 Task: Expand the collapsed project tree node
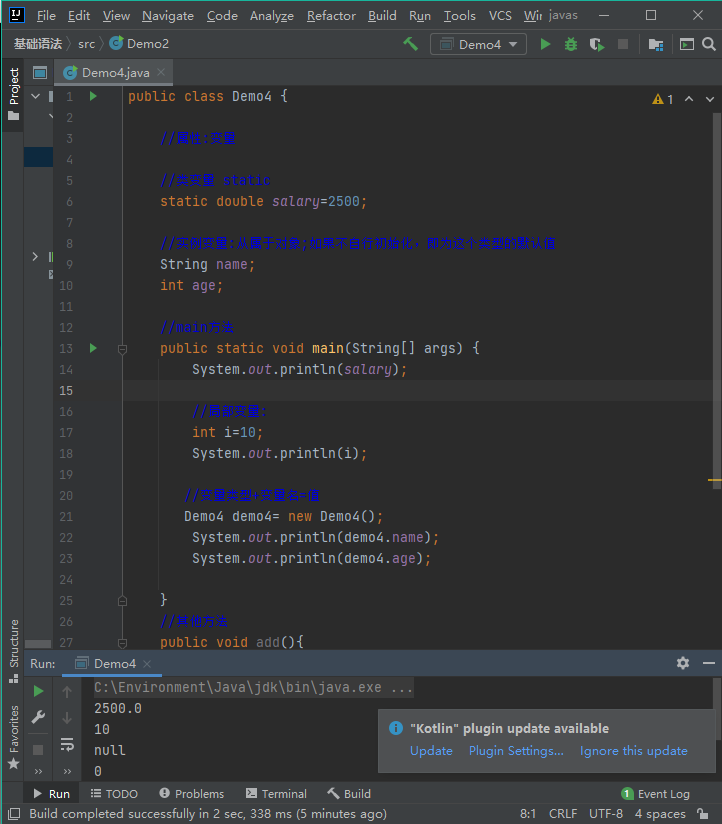click(x=36, y=257)
